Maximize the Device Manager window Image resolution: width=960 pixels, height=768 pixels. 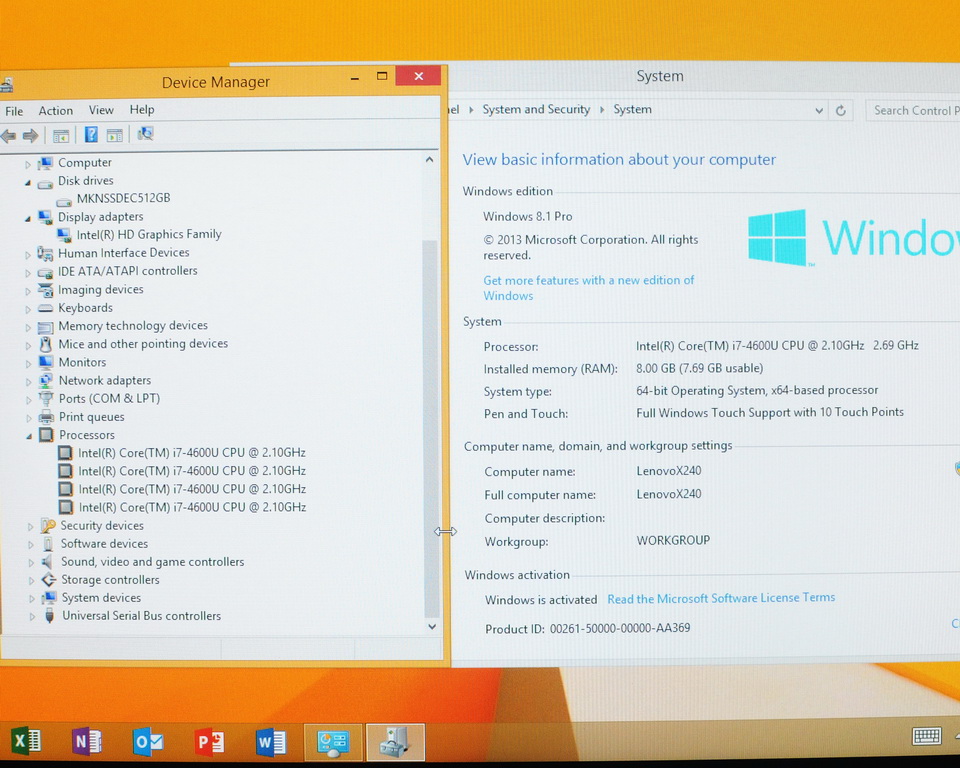[382, 77]
